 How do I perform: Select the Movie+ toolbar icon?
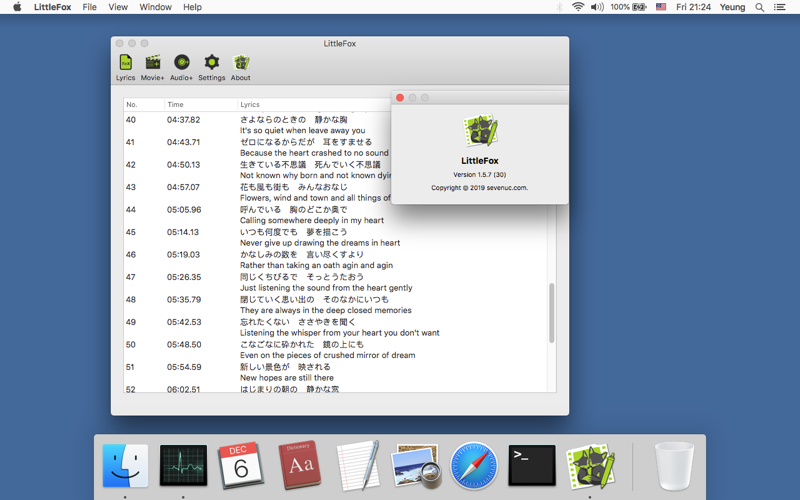tap(152, 67)
